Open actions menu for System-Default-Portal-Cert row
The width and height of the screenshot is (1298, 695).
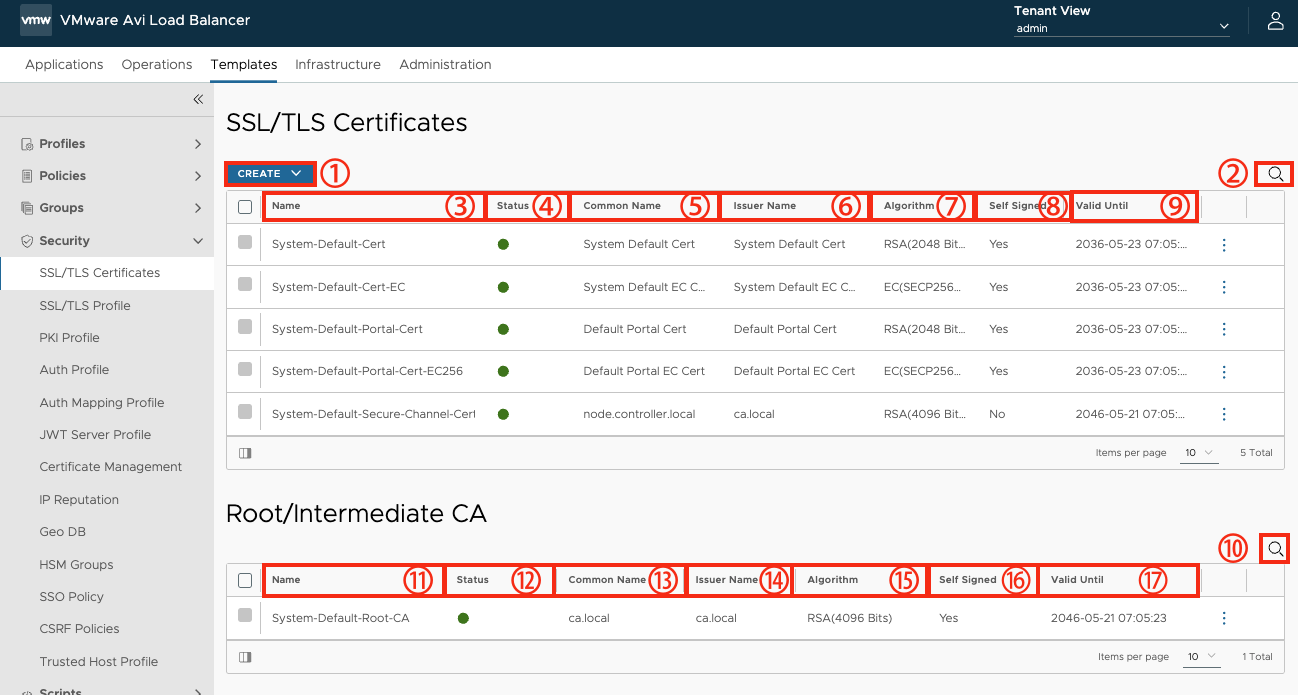tap(1224, 329)
